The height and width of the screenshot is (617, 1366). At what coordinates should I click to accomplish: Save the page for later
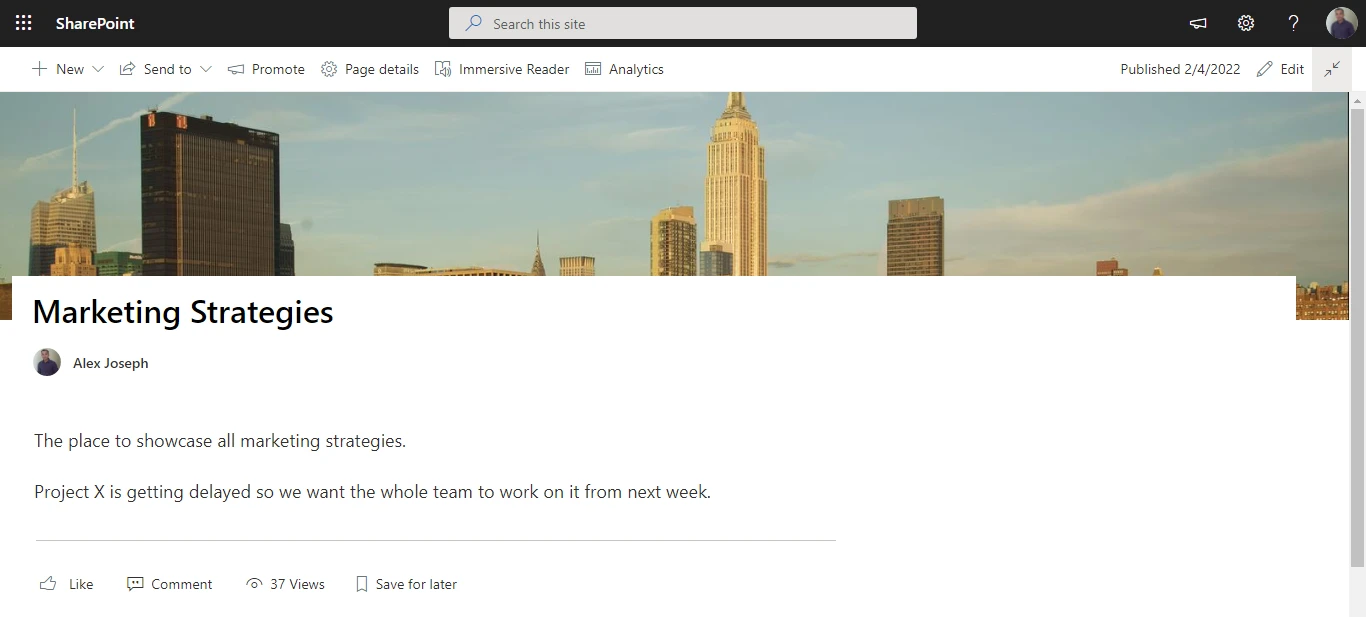coord(406,584)
